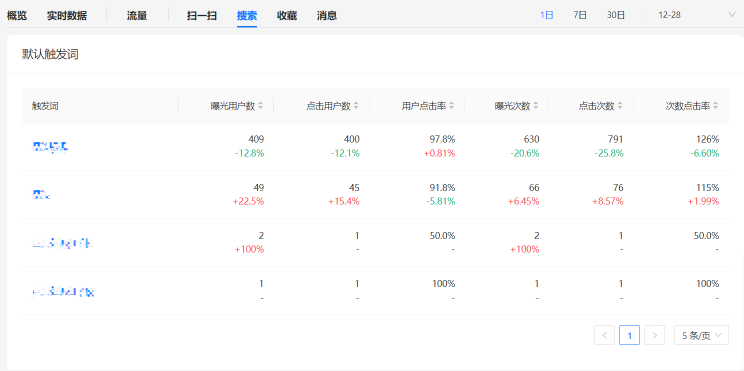Click the +22.5% change value
Screen dimensions: 744x371
tap(249, 201)
